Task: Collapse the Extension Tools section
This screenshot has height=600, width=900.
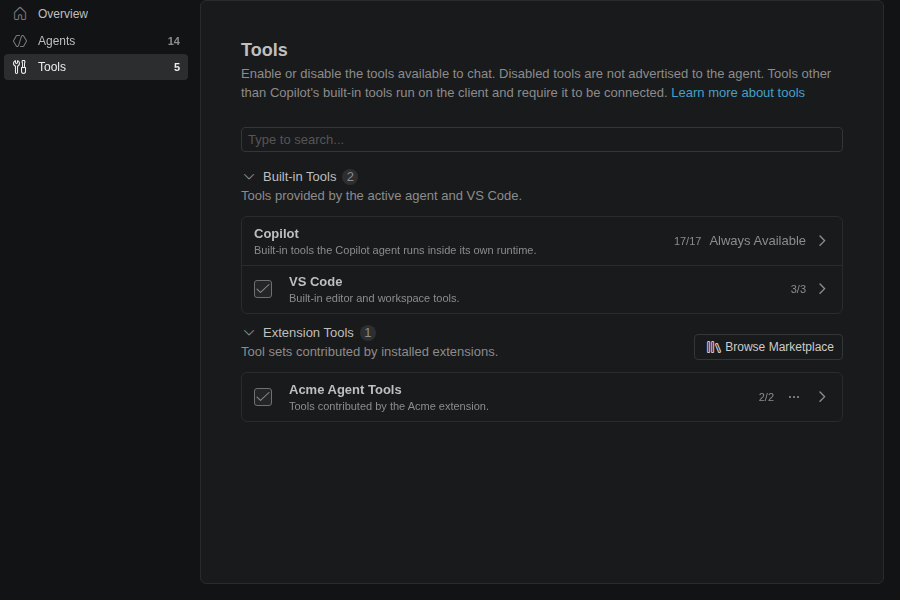Action: click(x=249, y=333)
